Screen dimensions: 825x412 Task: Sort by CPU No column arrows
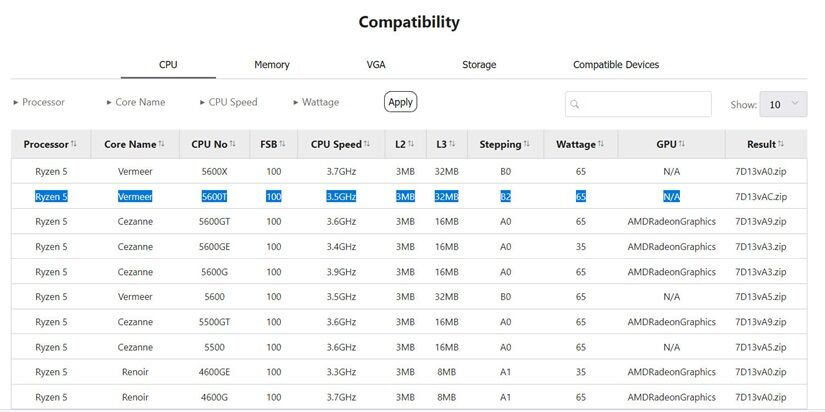tap(233, 144)
